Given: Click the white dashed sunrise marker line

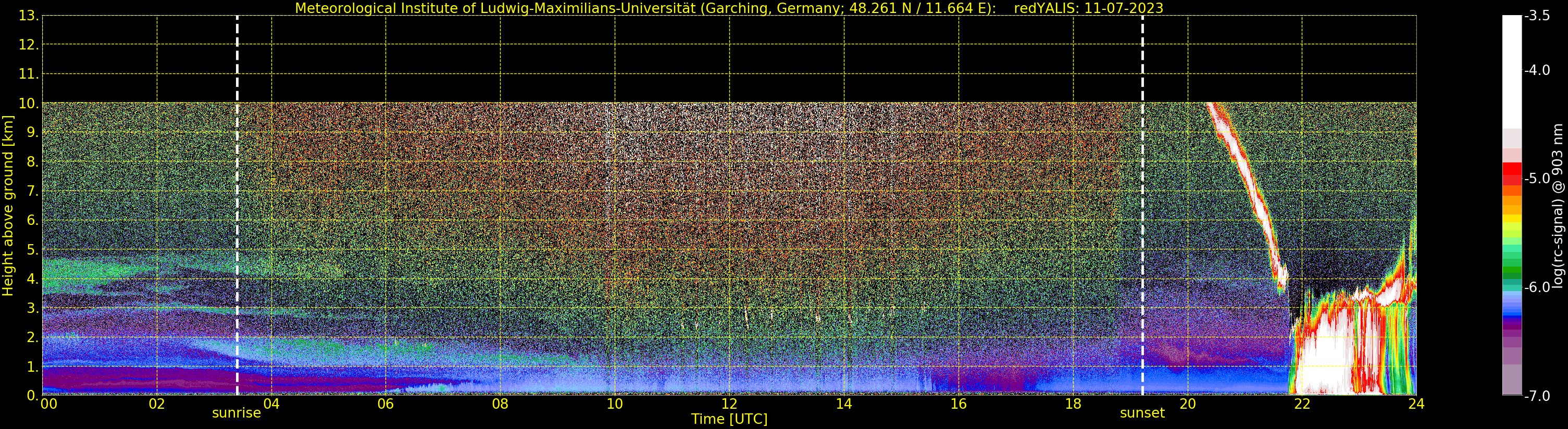Looking at the screenshot, I should click(237, 206).
